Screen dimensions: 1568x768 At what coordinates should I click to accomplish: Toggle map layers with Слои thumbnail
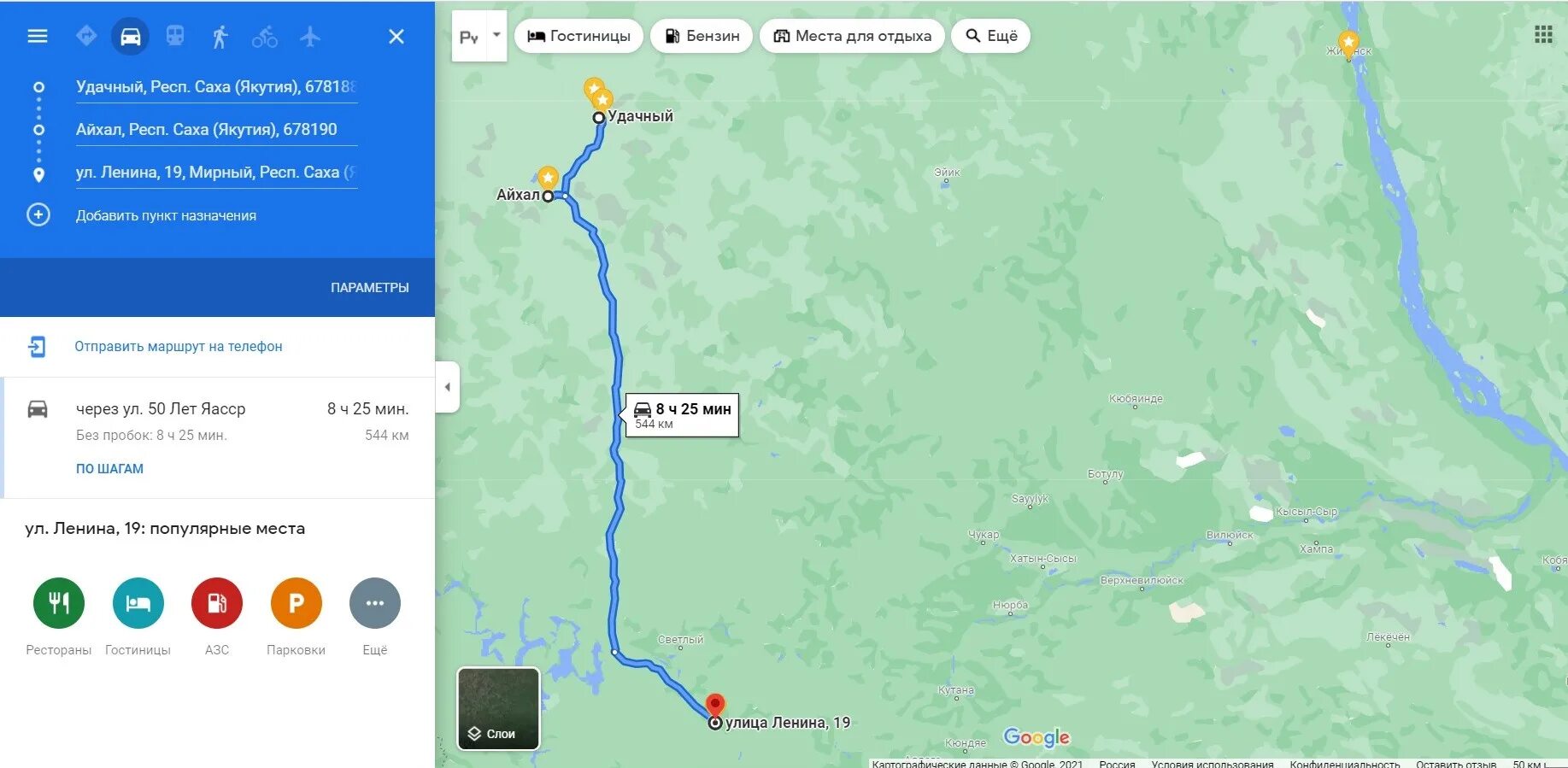click(499, 708)
